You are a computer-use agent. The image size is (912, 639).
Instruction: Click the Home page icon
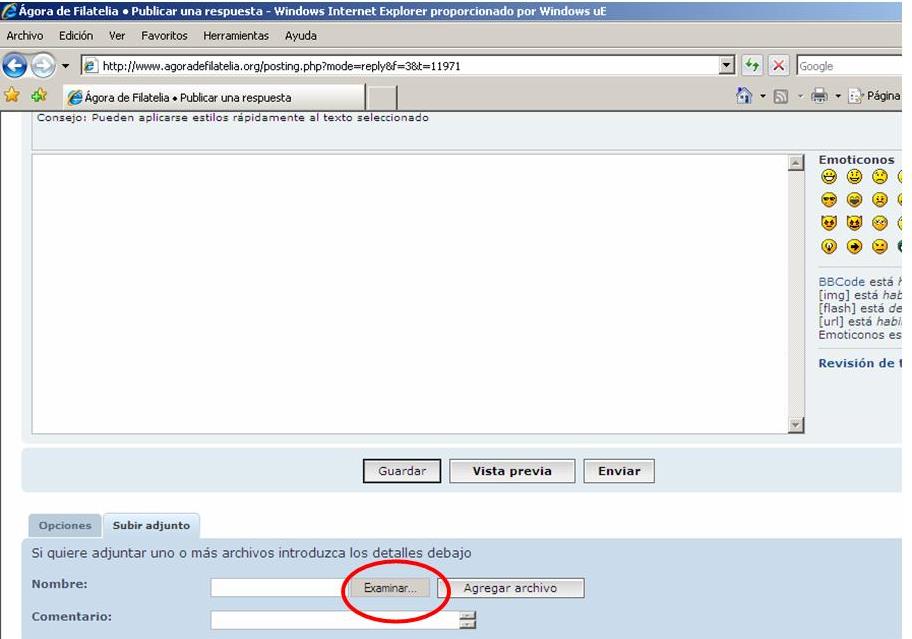coord(743,96)
